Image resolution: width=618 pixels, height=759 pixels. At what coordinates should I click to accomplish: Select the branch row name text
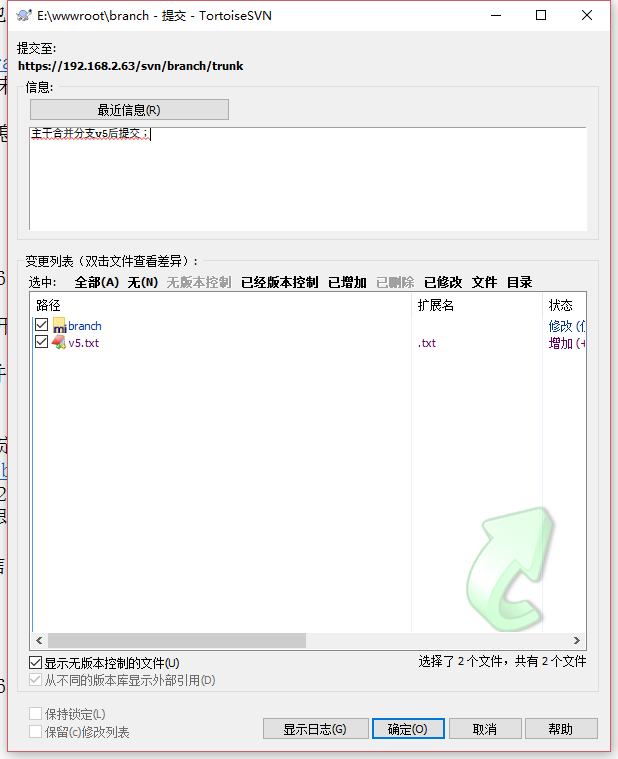tap(85, 326)
